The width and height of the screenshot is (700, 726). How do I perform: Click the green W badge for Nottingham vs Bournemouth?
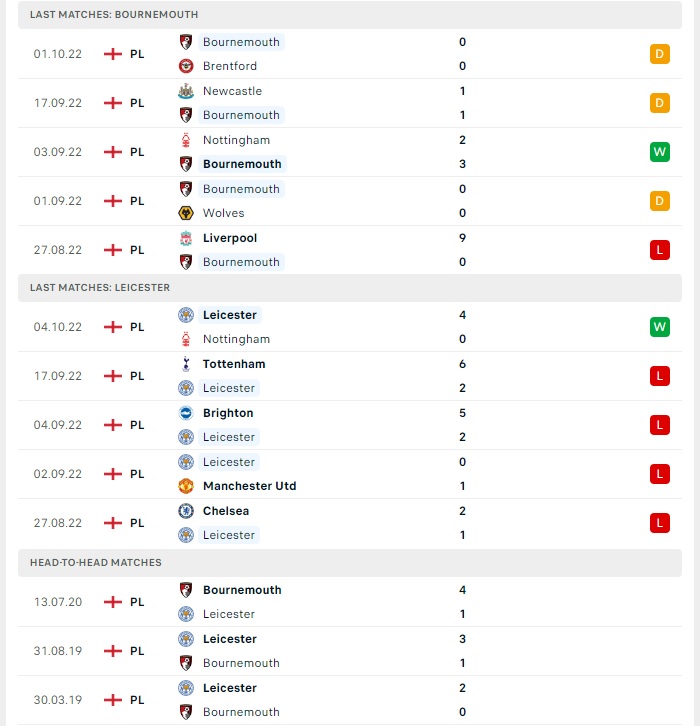pyautogui.click(x=660, y=152)
